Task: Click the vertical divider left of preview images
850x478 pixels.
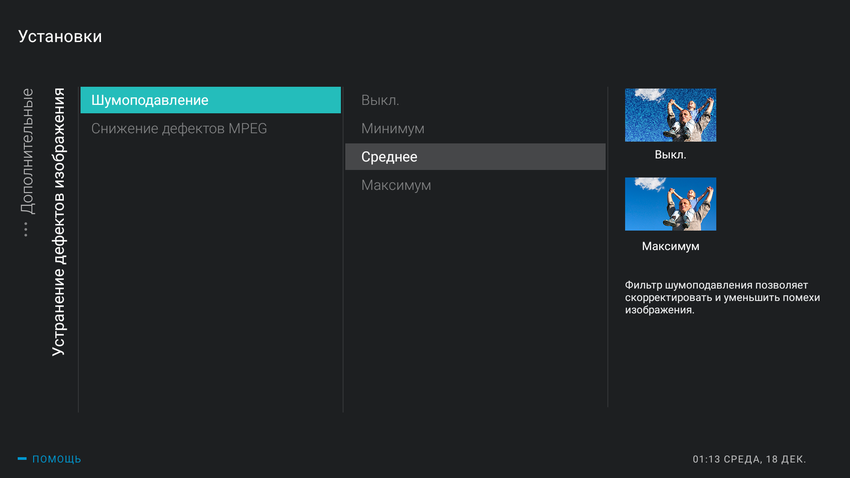Action: coord(608,250)
